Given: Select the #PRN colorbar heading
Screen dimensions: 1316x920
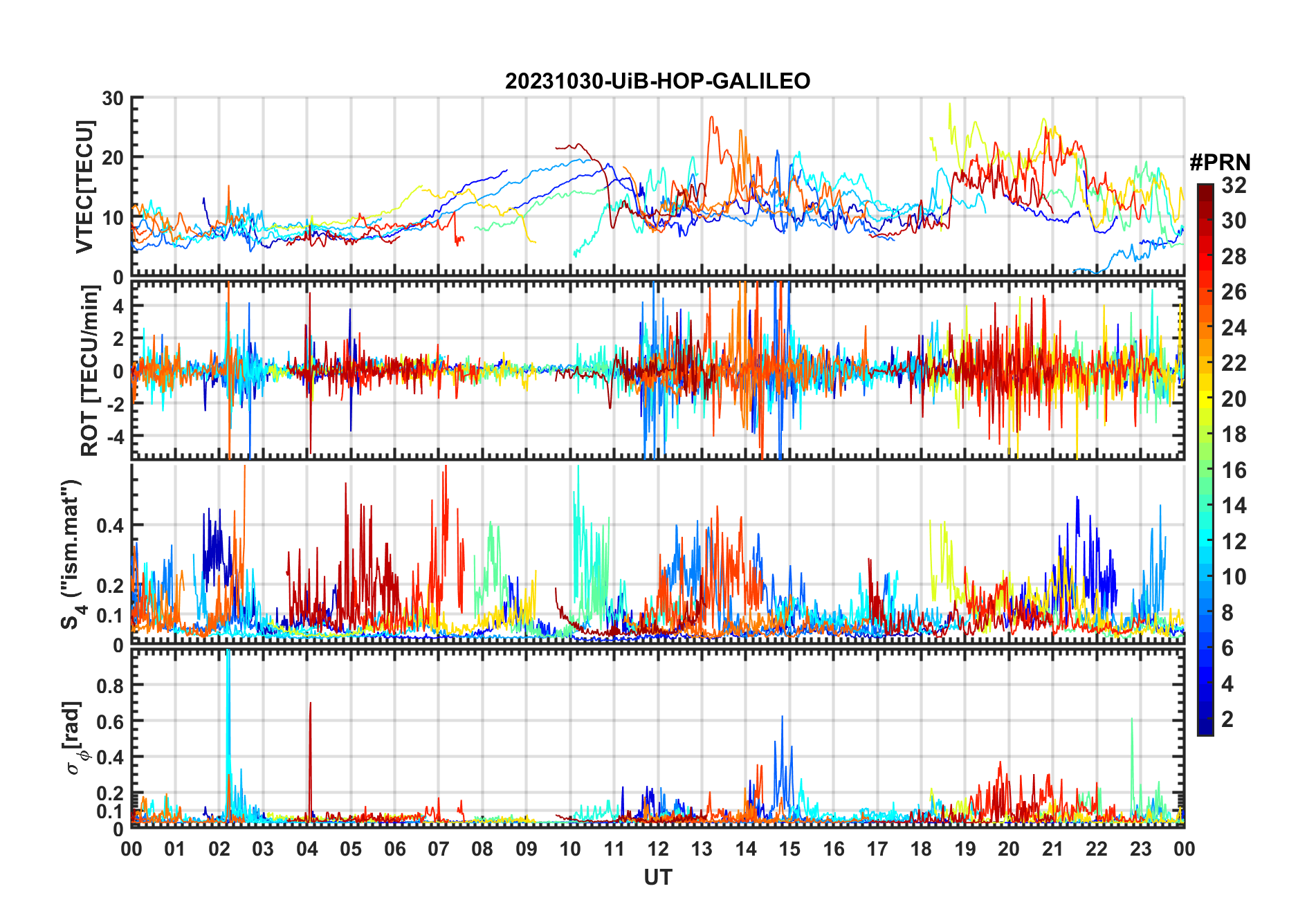Looking at the screenshot, I should pyautogui.click(x=1220, y=163).
